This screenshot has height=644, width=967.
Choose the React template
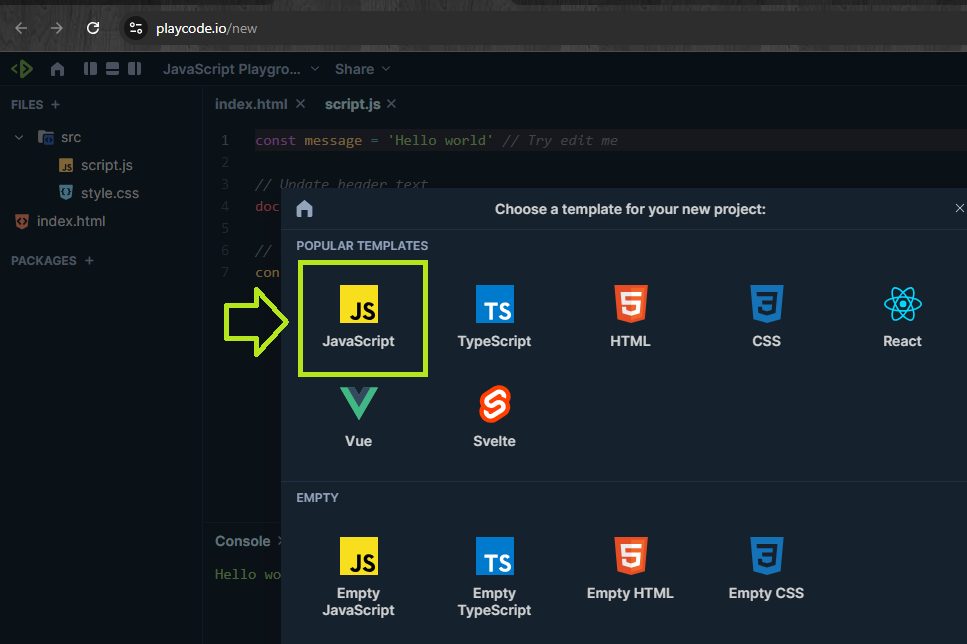click(x=902, y=316)
